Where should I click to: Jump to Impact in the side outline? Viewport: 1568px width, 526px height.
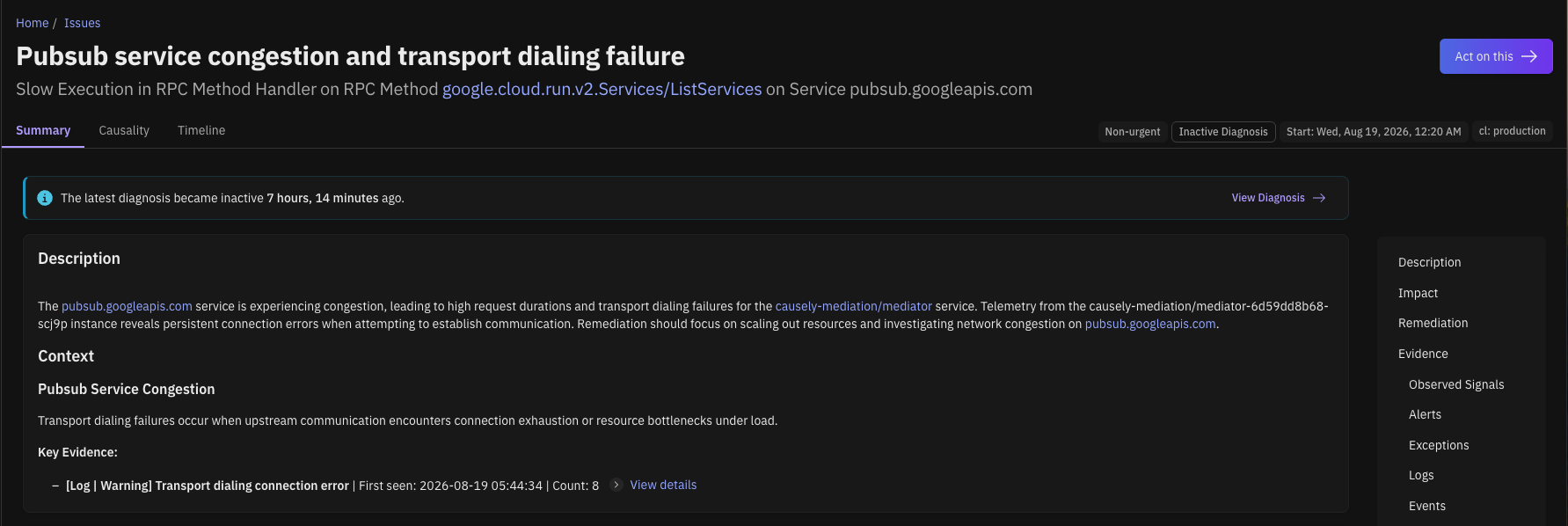tap(1418, 293)
